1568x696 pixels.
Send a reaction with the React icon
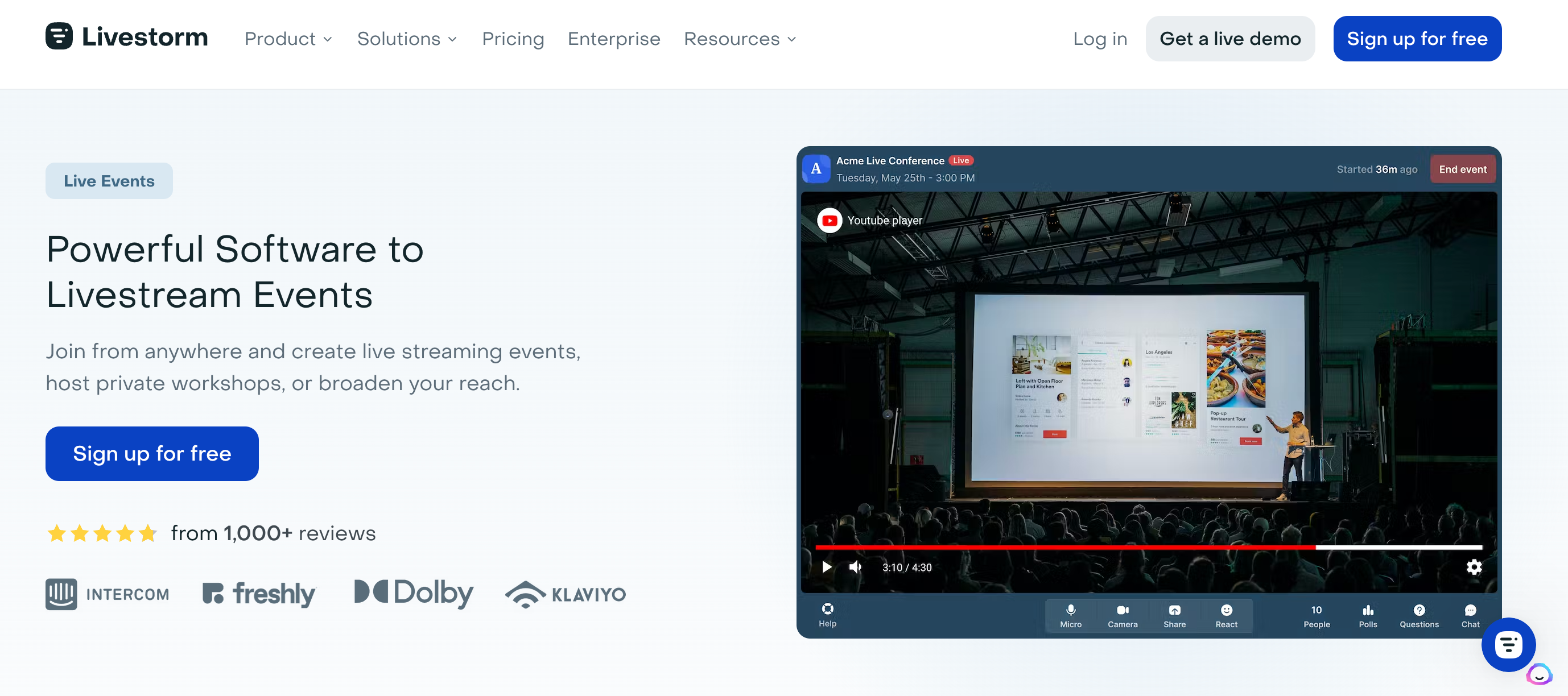click(1227, 615)
